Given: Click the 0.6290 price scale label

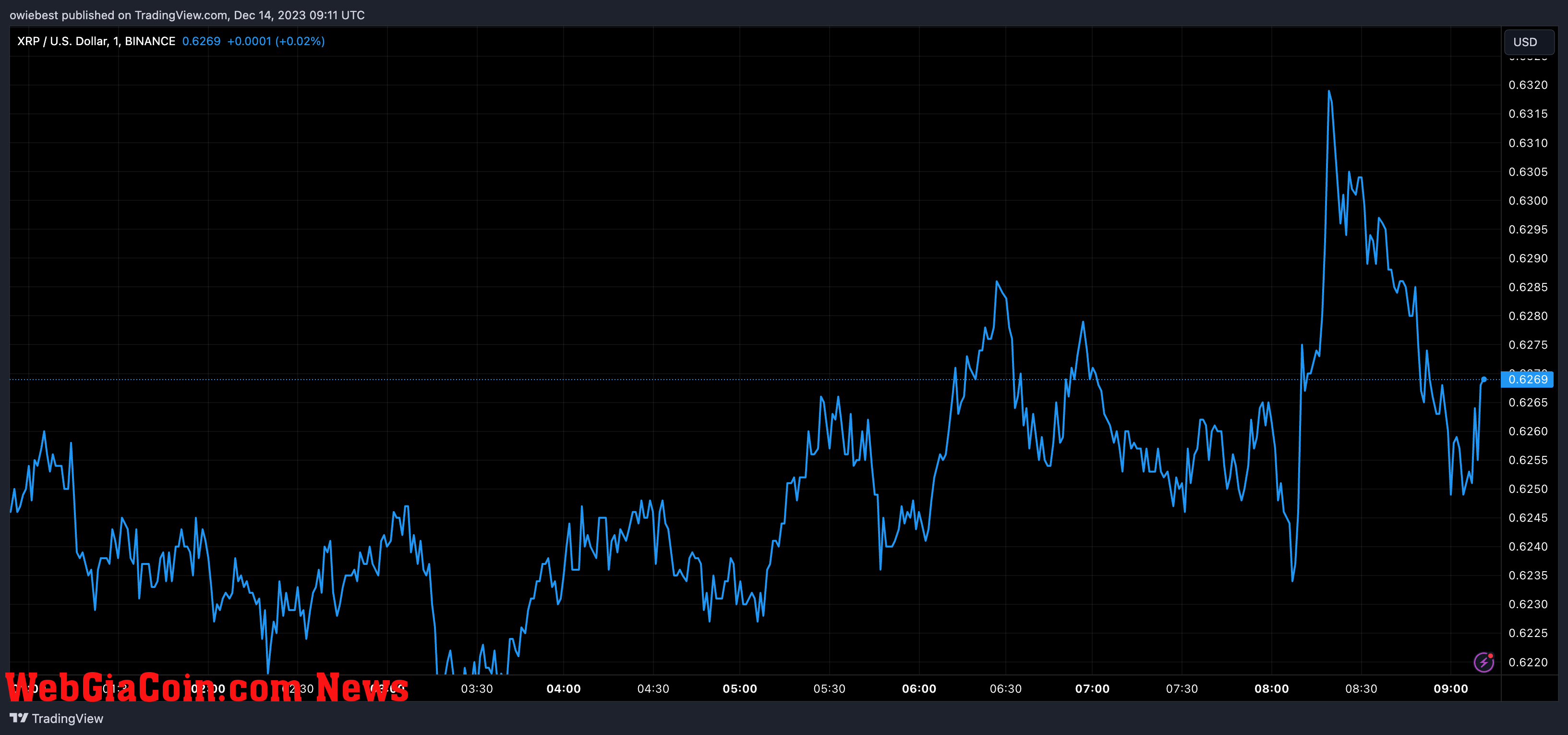Looking at the screenshot, I should [x=1528, y=258].
